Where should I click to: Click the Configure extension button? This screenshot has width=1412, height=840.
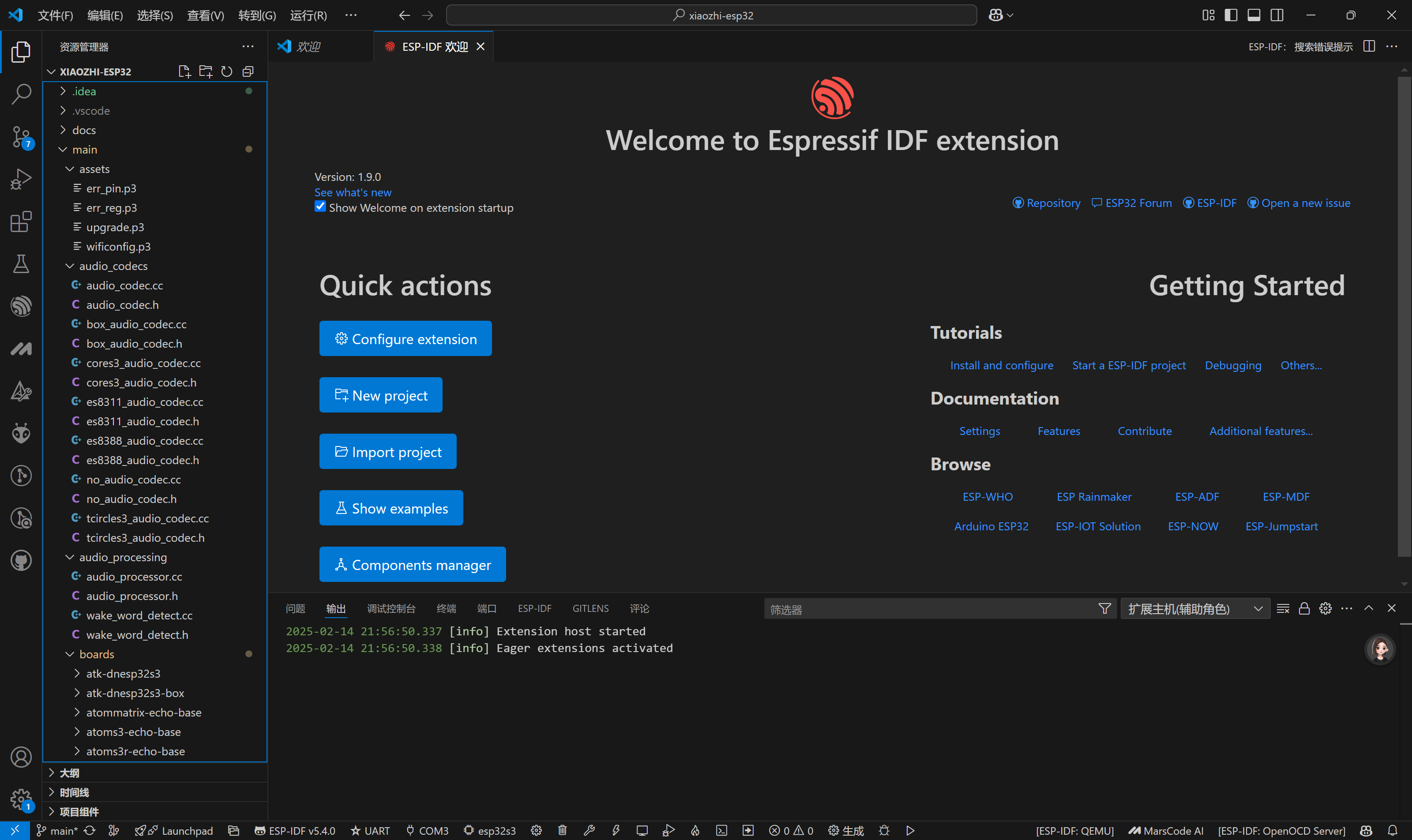(x=406, y=338)
